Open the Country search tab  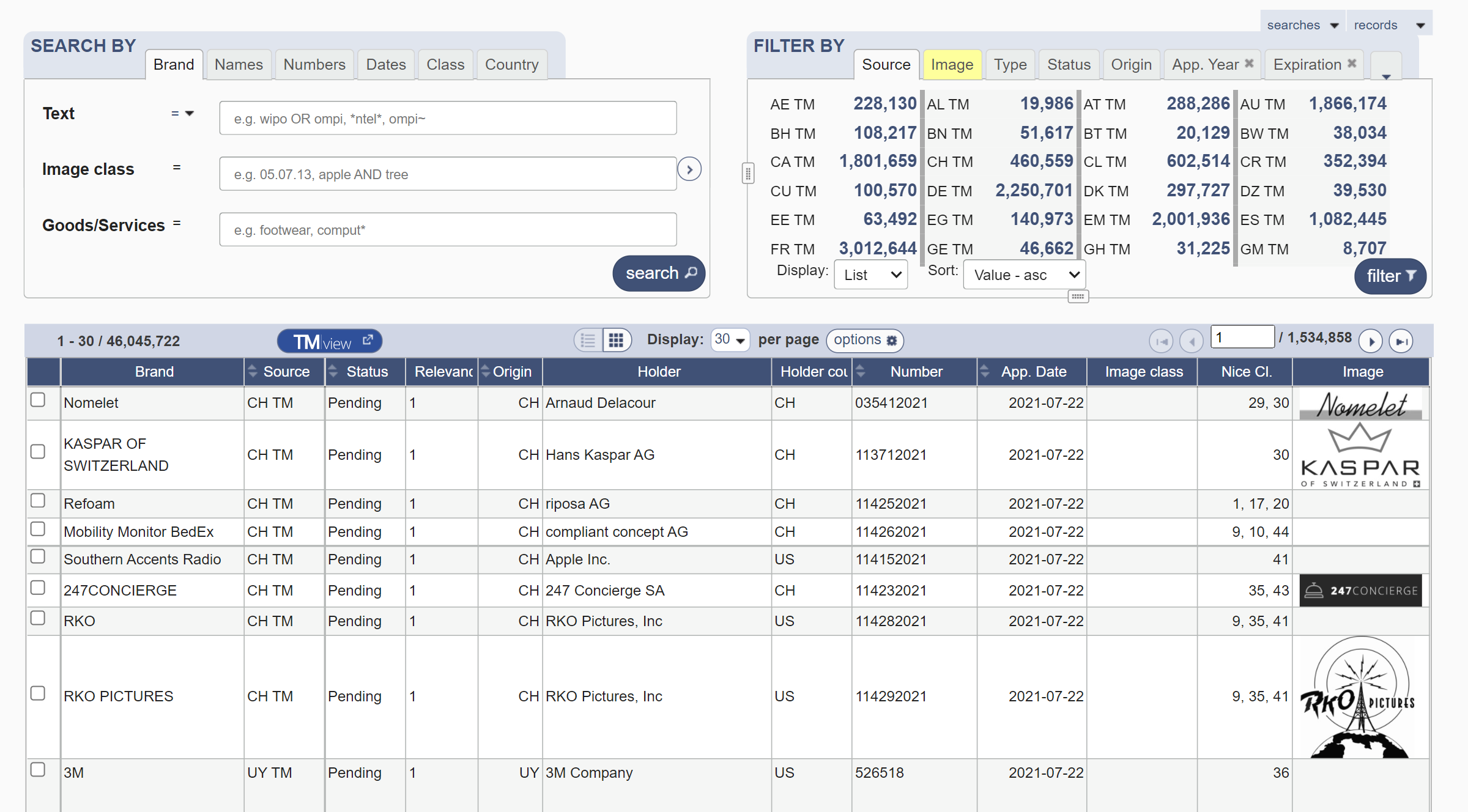point(512,65)
